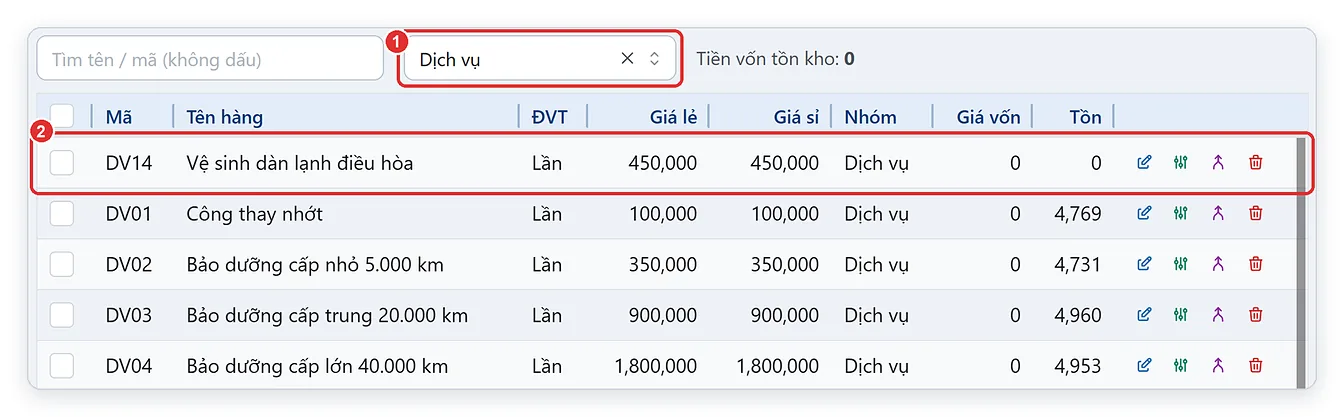Sort by the Giá sỉ column header

coord(796,117)
